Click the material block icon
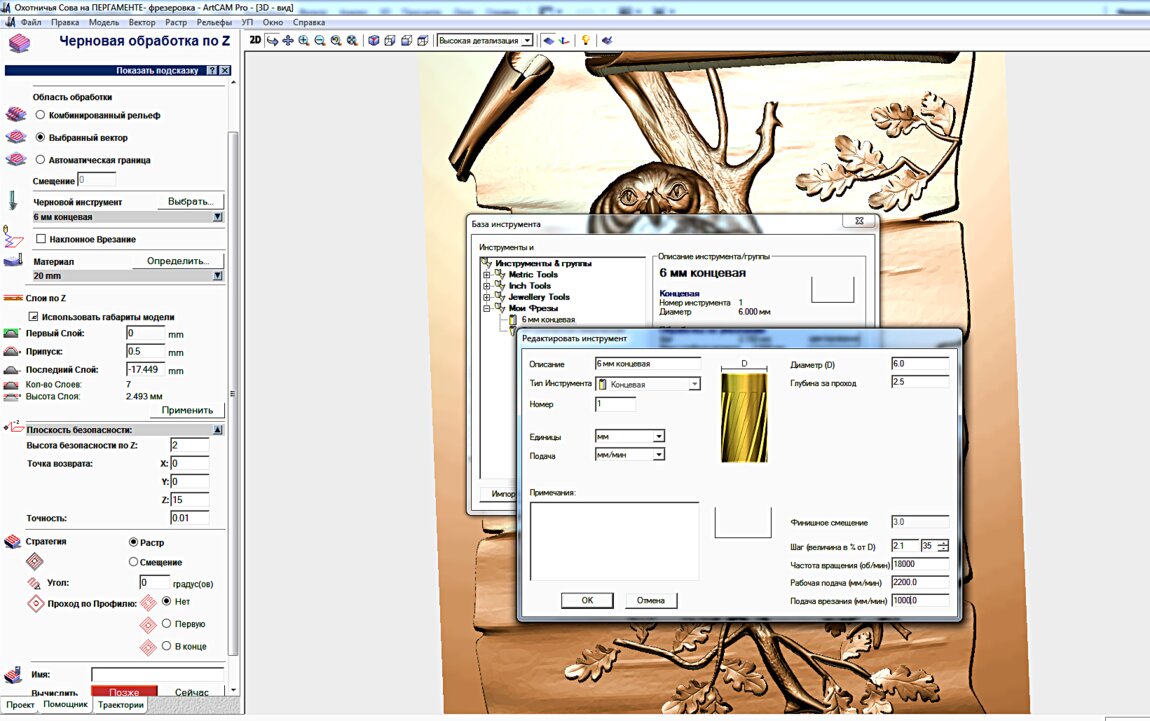1150x721 pixels. pyautogui.click(x=13, y=260)
